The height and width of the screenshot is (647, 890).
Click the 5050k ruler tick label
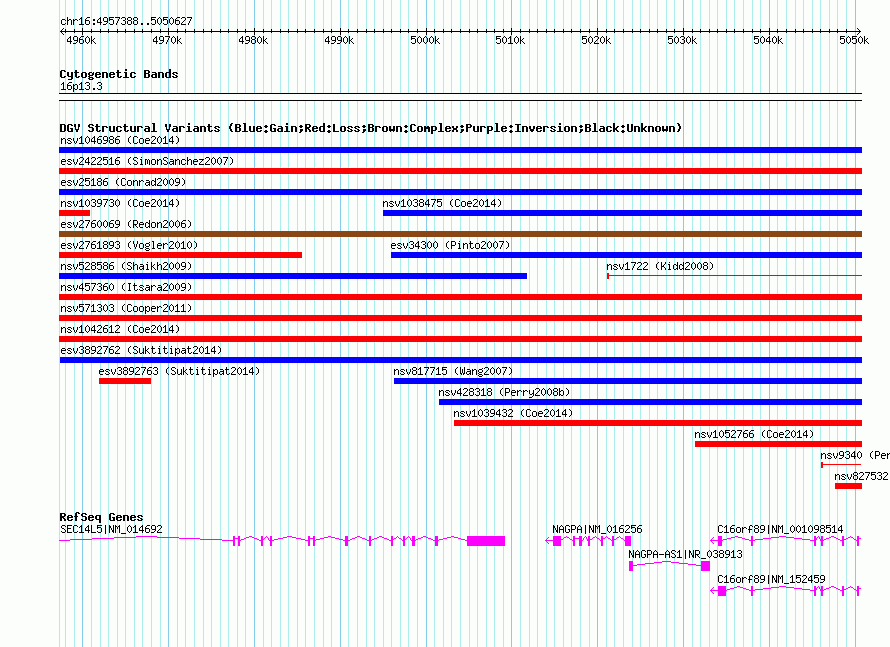pyautogui.click(x=854, y=40)
